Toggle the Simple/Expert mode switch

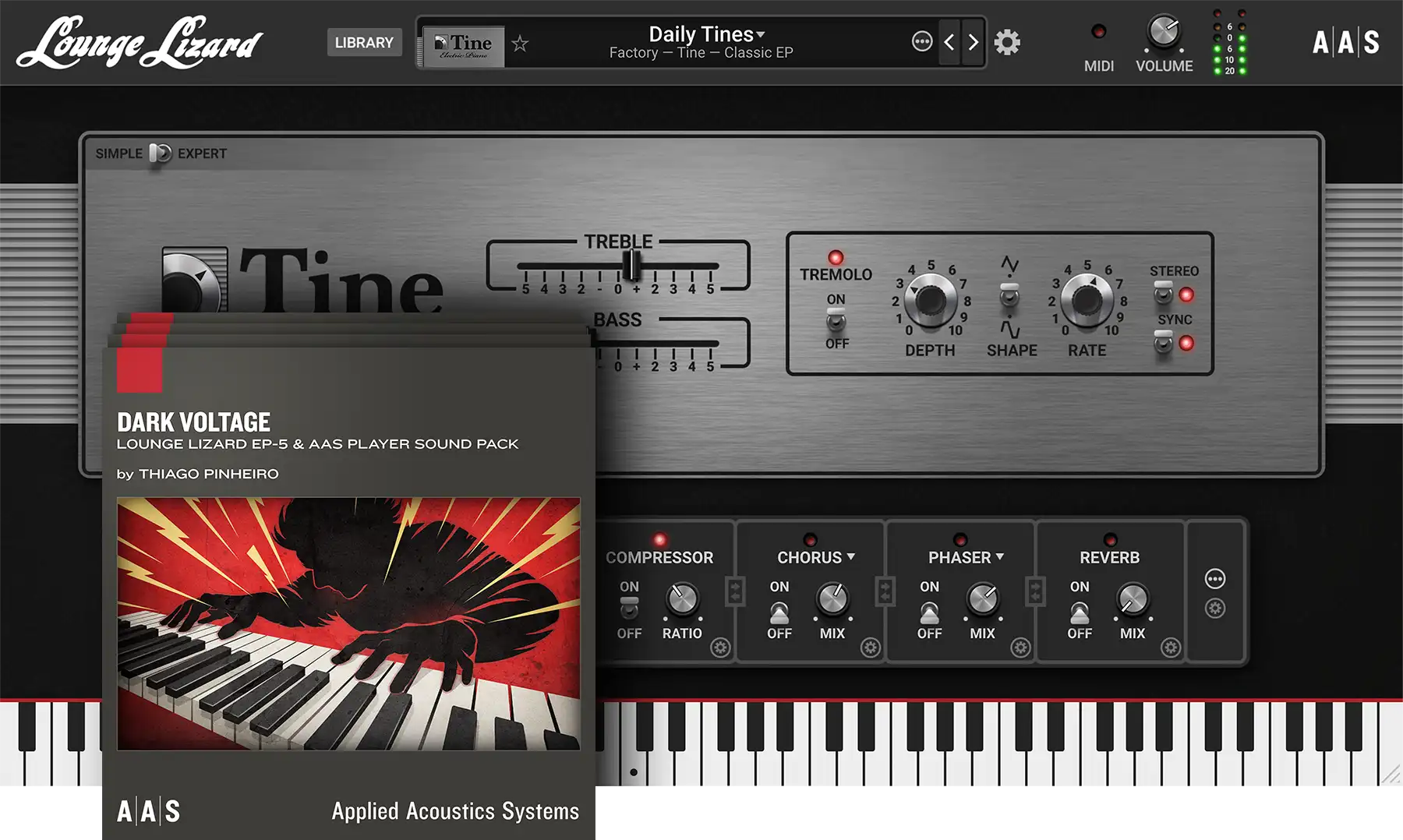pos(160,154)
